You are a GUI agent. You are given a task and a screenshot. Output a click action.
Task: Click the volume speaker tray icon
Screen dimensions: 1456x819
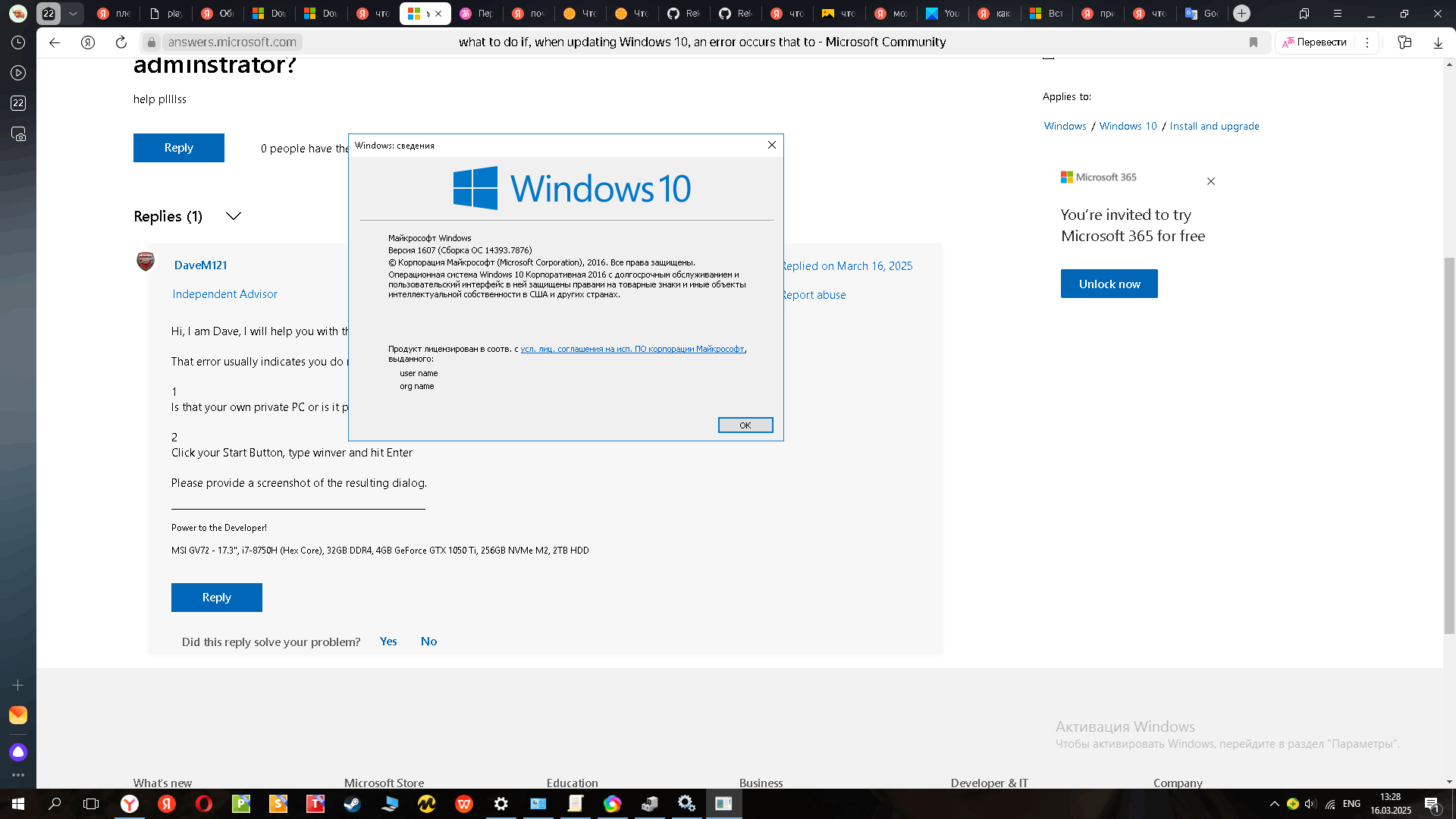pyautogui.click(x=1310, y=804)
